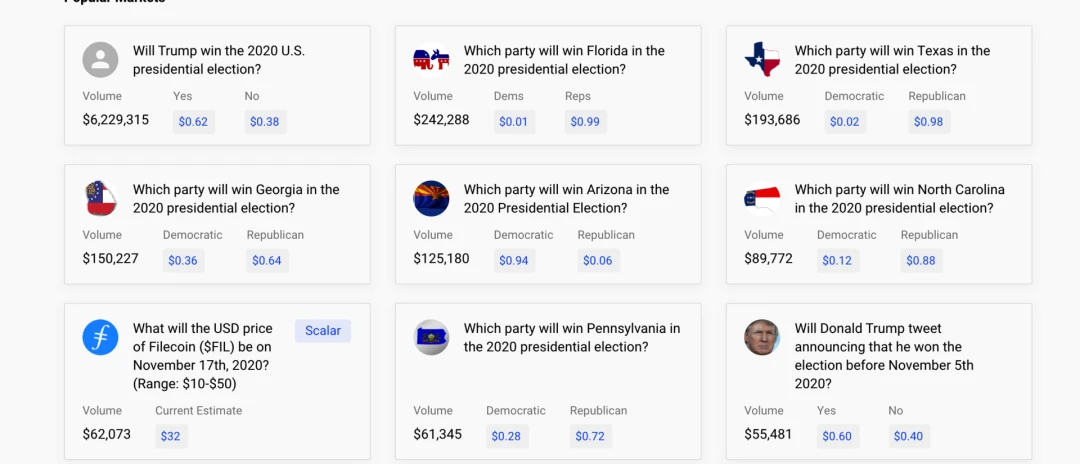Click the Texas flag state icon
The width and height of the screenshot is (1080, 464).
pos(762,59)
